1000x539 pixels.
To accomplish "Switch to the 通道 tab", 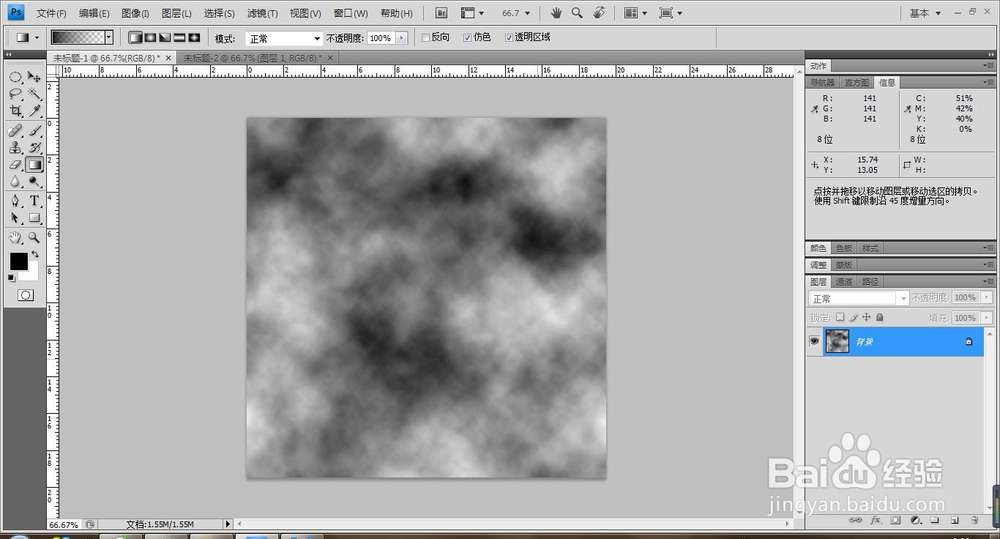I will point(844,281).
